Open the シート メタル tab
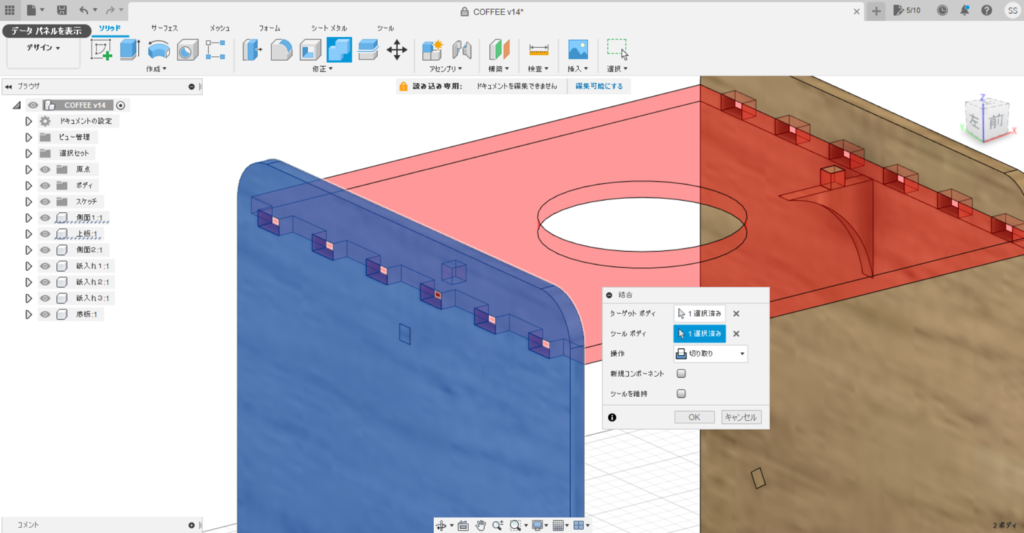This screenshot has height=533, width=1024. (x=330, y=28)
